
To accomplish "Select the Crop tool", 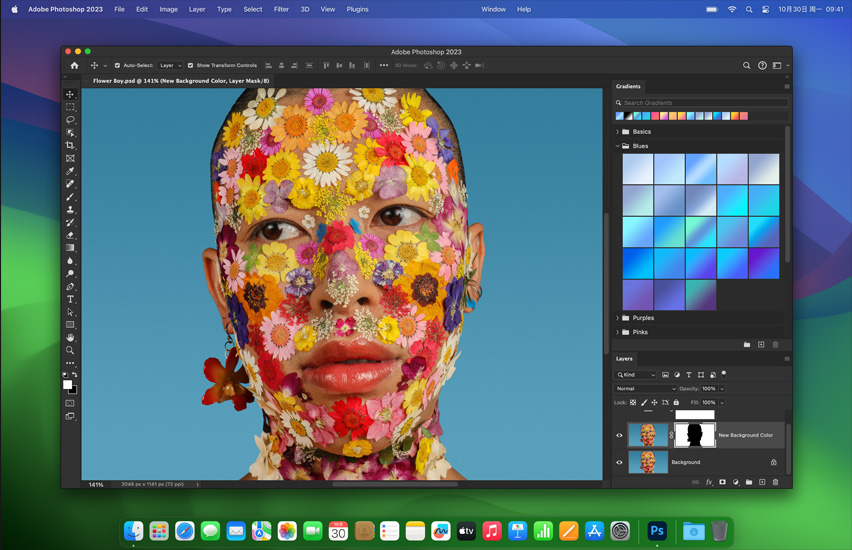I will [70, 146].
